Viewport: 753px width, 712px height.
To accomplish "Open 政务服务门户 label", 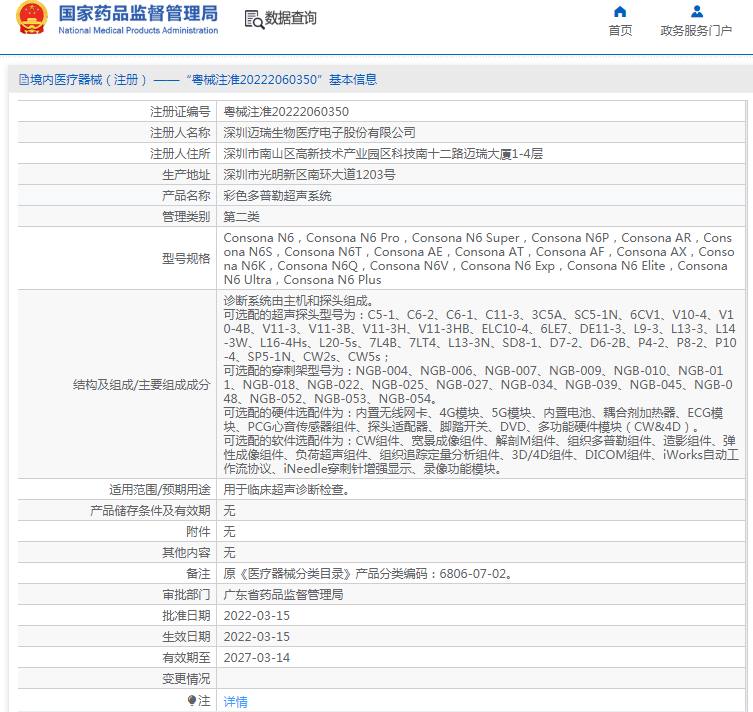I will point(696,31).
